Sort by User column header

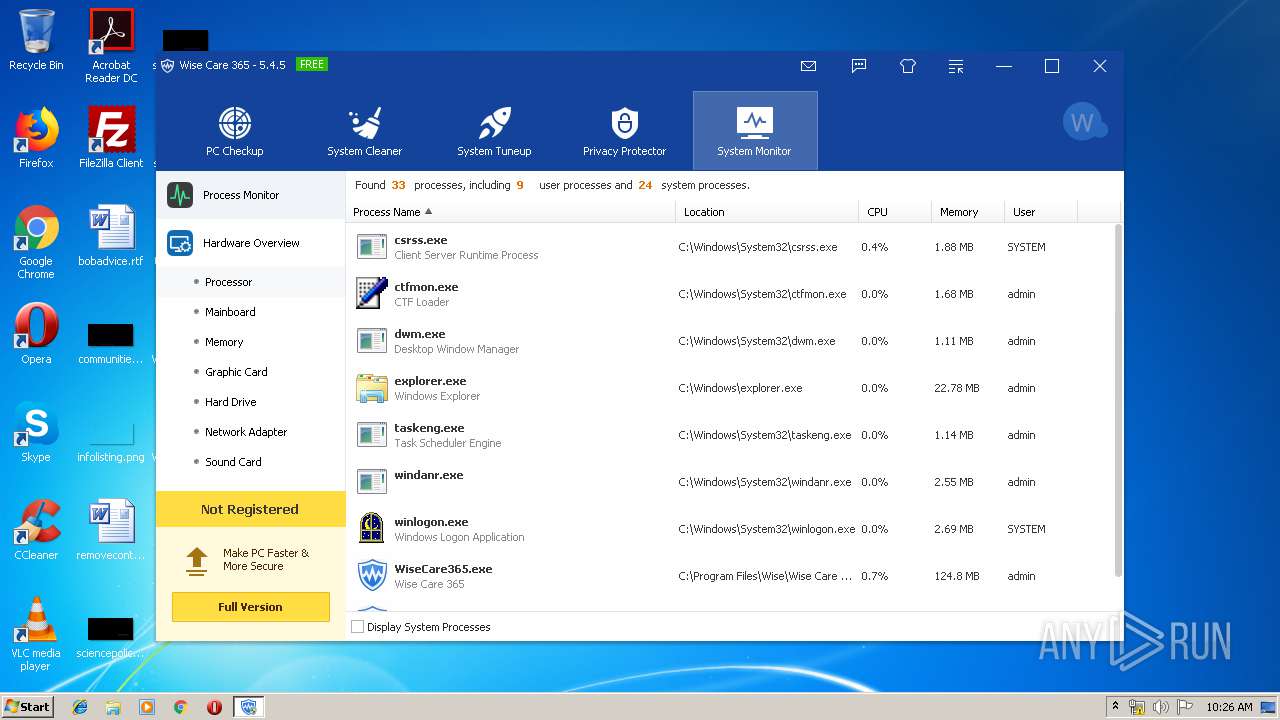[x=1040, y=212]
